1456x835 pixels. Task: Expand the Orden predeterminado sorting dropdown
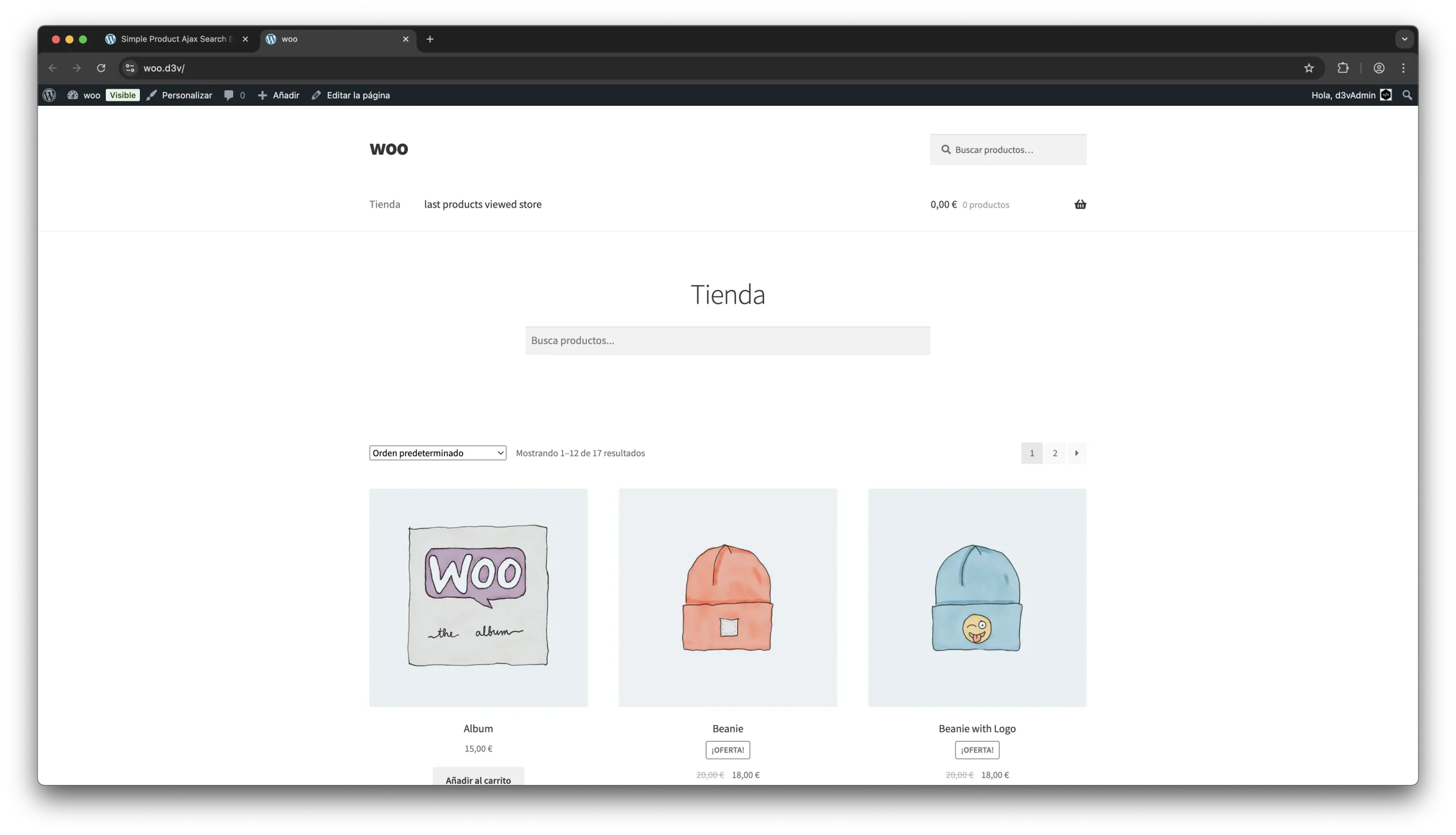coord(437,453)
